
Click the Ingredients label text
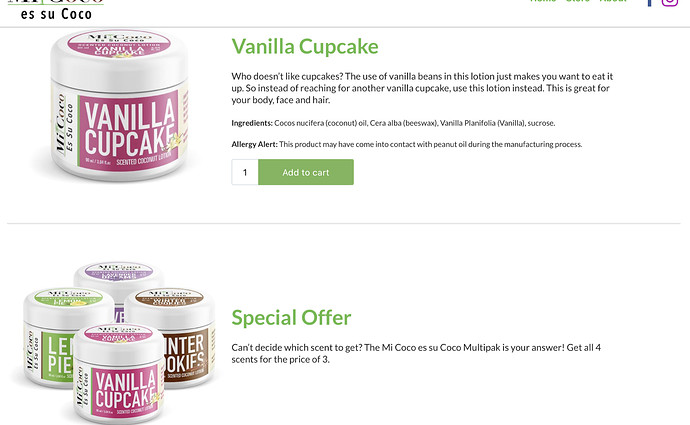(x=252, y=123)
